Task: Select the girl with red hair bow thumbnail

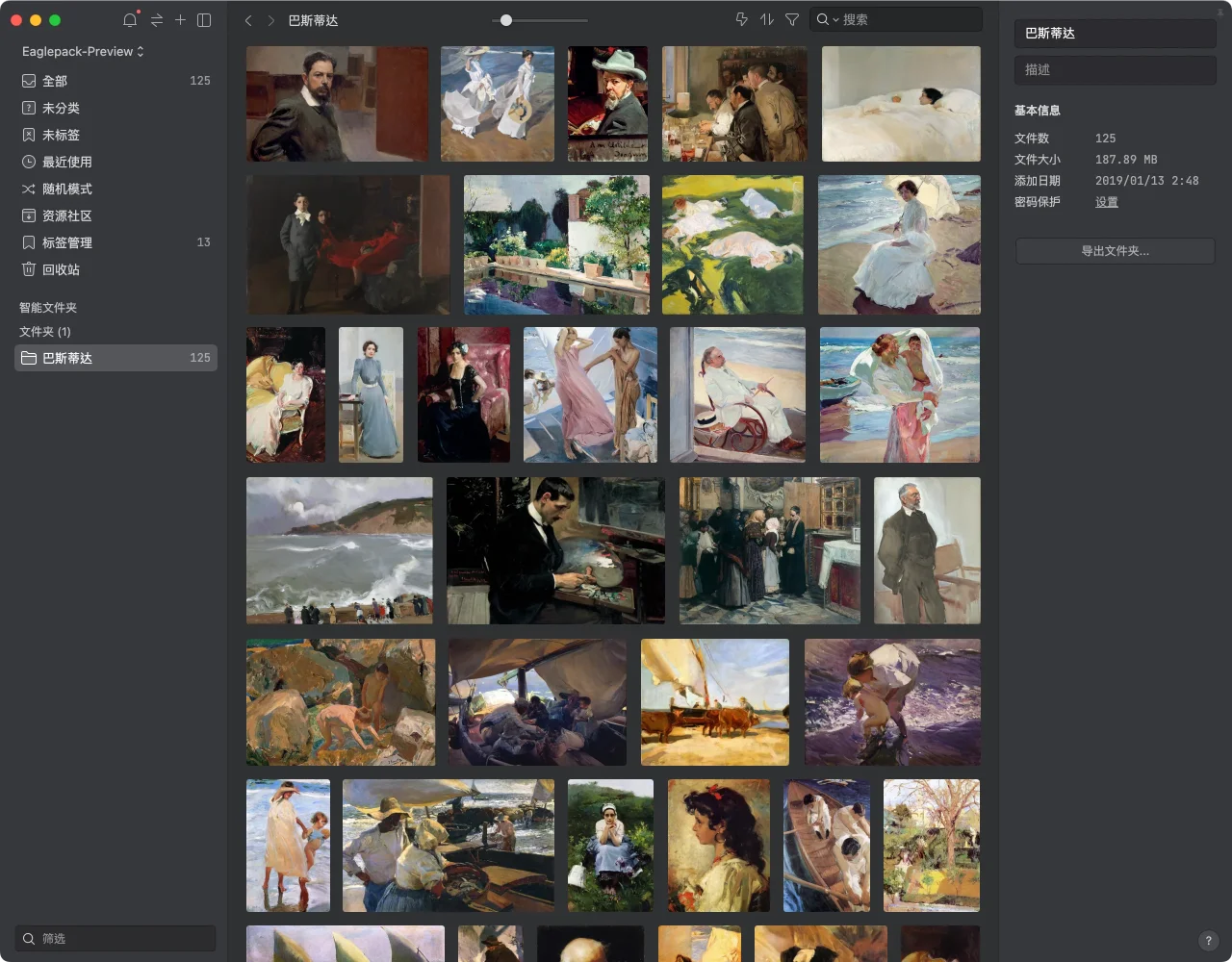Action: click(x=719, y=846)
